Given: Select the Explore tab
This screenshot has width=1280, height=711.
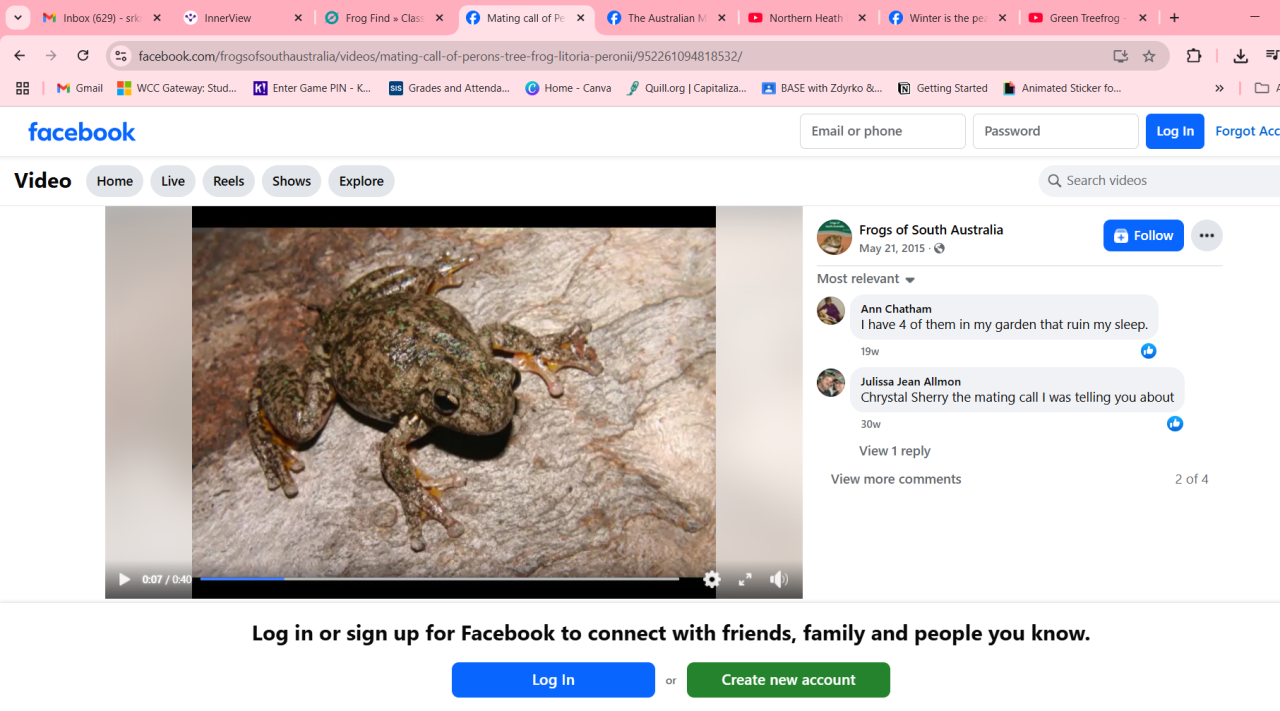Looking at the screenshot, I should [x=361, y=181].
